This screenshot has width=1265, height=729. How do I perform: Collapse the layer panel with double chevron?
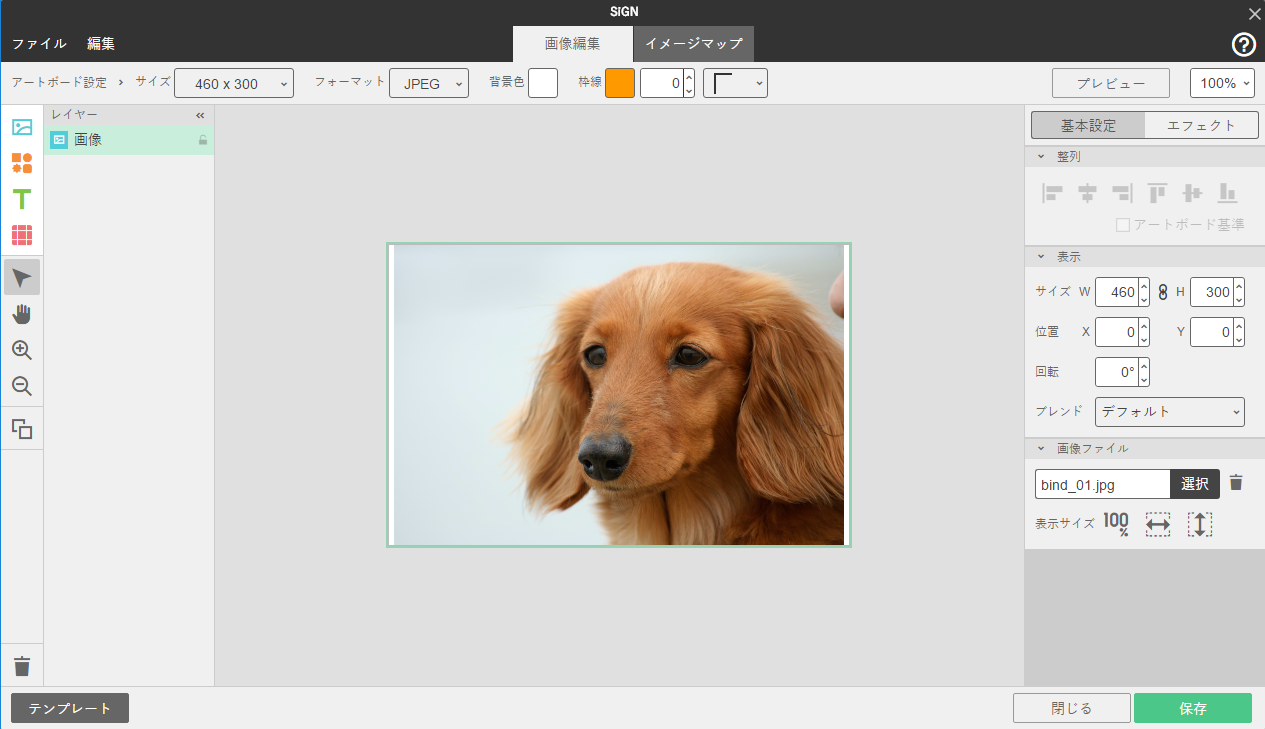[200, 115]
